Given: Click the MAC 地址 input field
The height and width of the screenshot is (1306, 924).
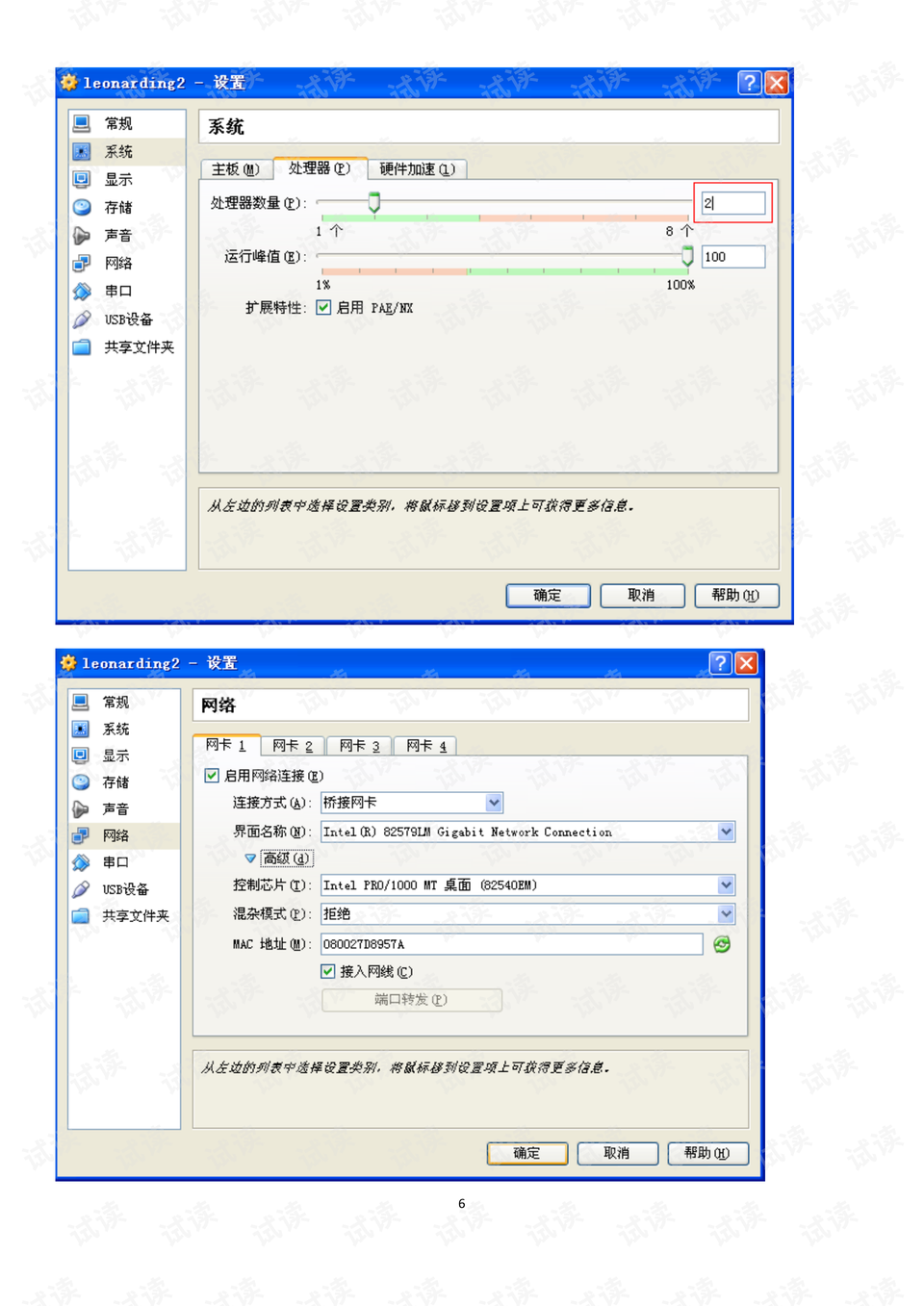Looking at the screenshot, I should 511,944.
